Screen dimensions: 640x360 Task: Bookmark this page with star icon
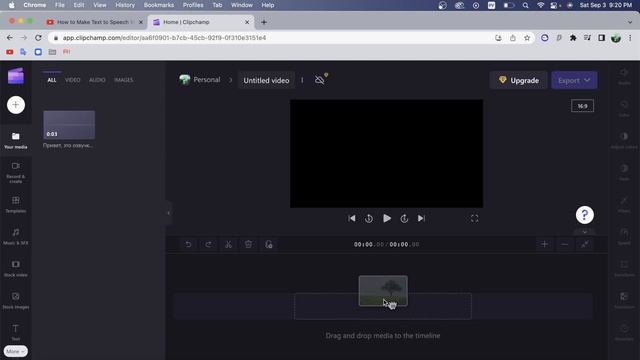[527, 38]
